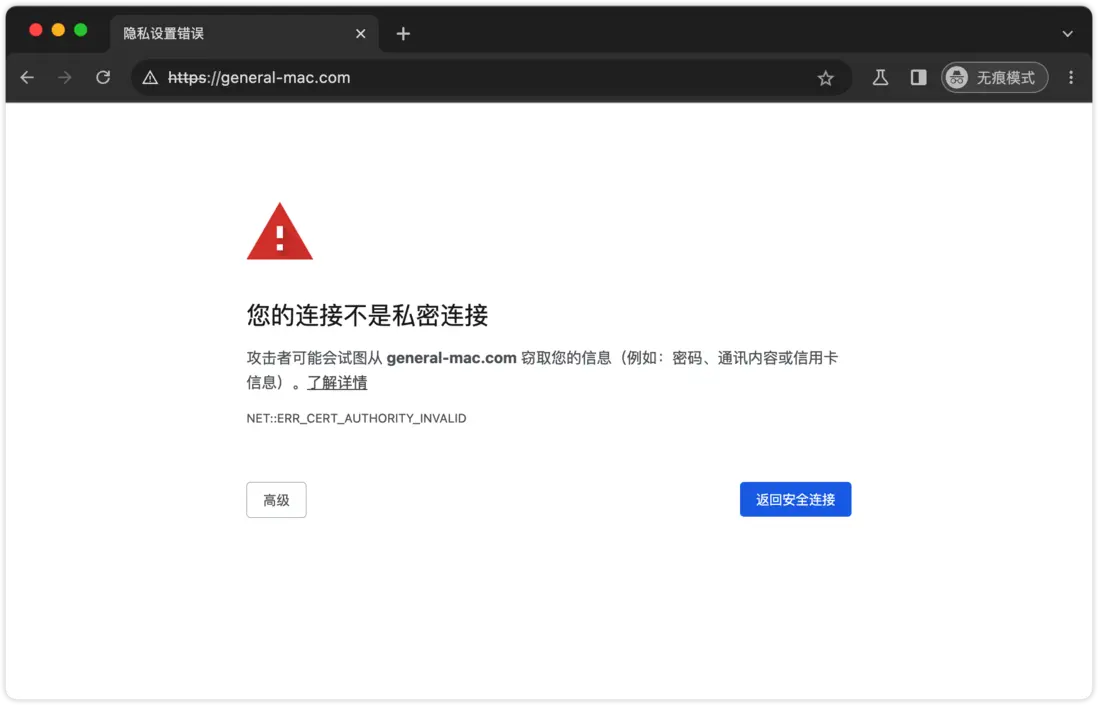Viewport: 1098px width, 705px height.
Task: Click the general-mac.com address bar
Action: click(x=490, y=78)
